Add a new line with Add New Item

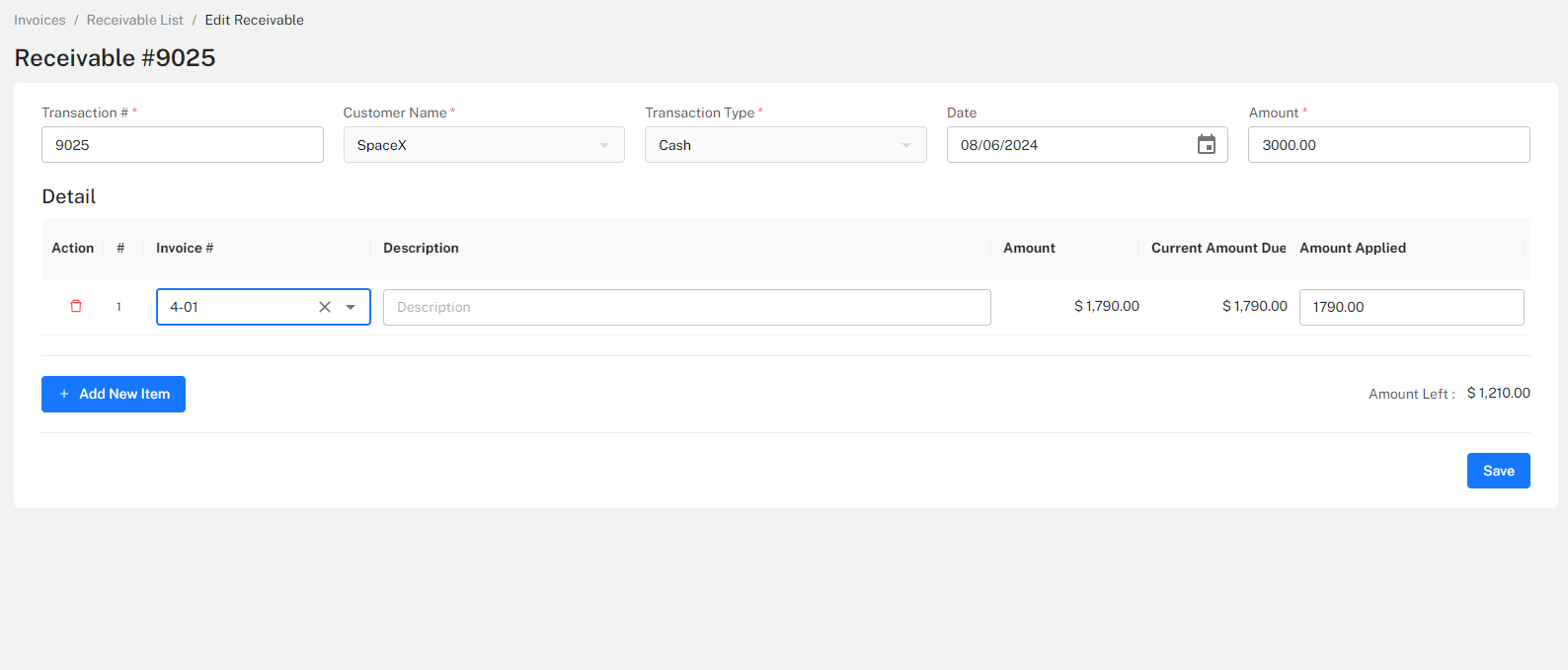[x=114, y=394]
